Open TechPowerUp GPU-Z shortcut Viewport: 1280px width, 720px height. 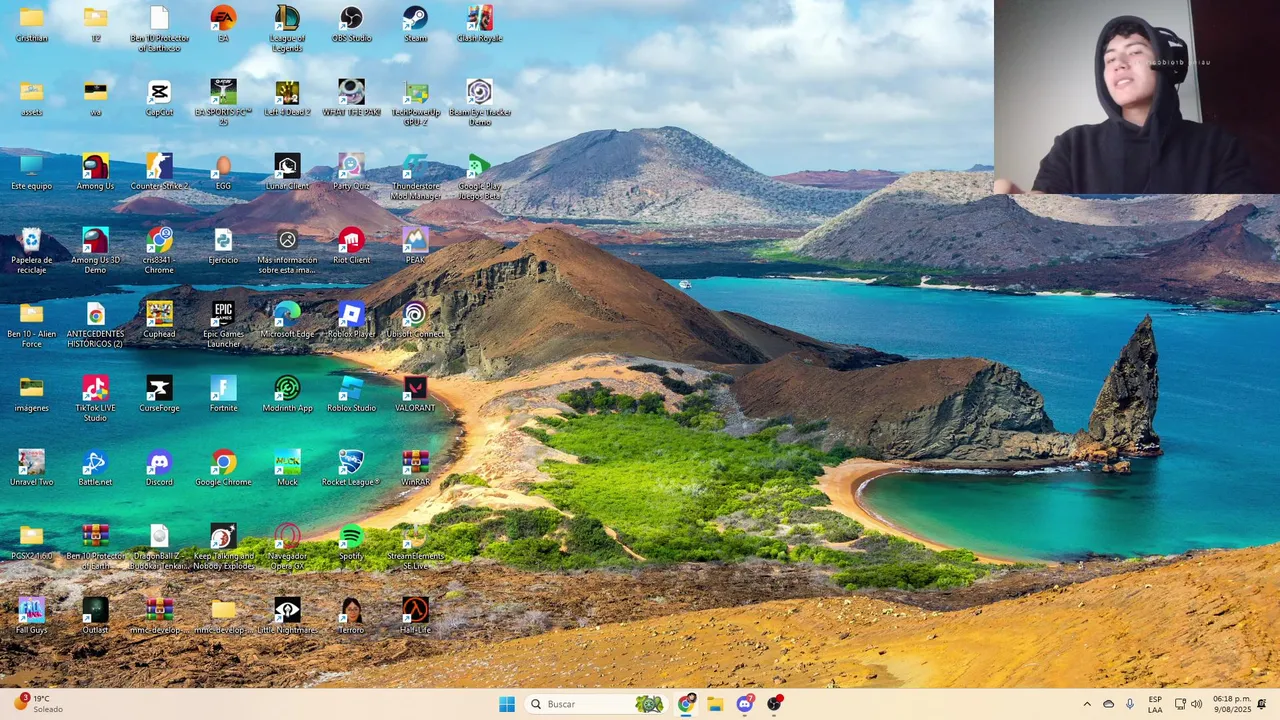[x=415, y=103]
